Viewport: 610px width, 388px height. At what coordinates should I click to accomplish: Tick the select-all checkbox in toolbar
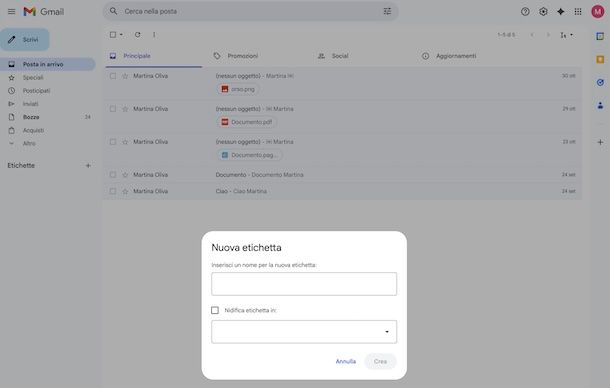click(113, 35)
